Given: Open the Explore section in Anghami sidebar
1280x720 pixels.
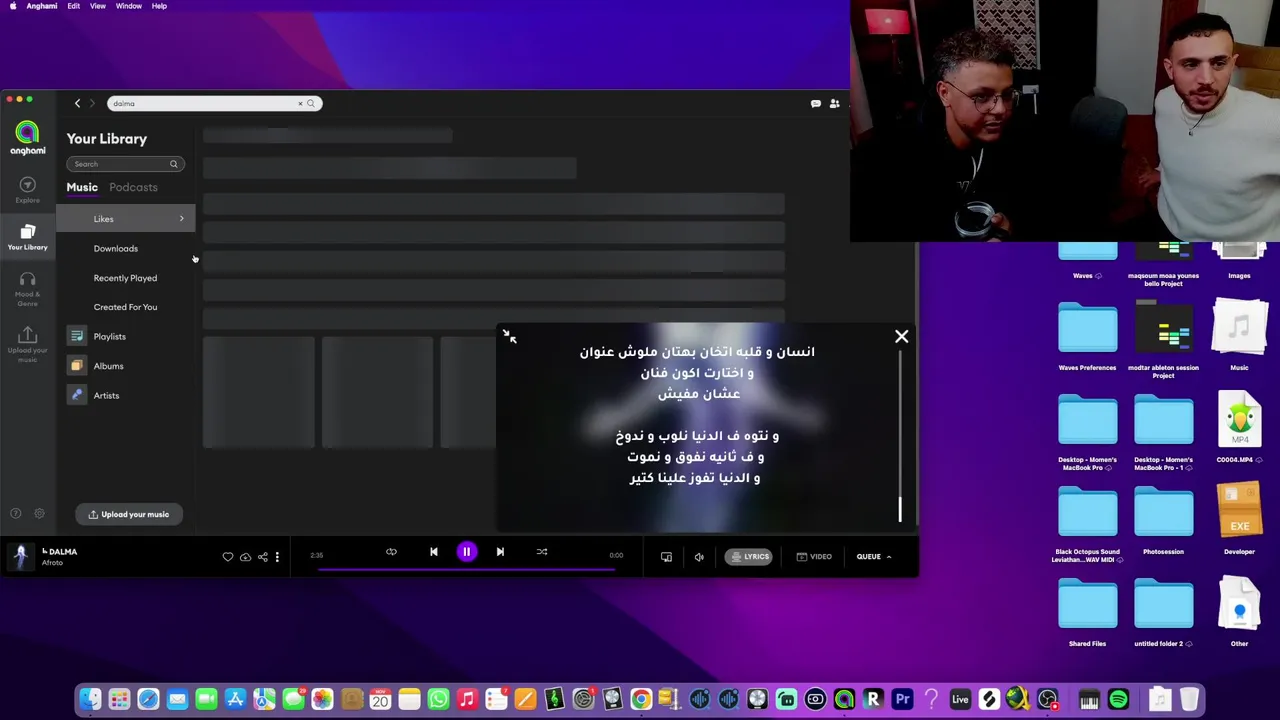Looking at the screenshot, I should pyautogui.click(x=27, y=189).
